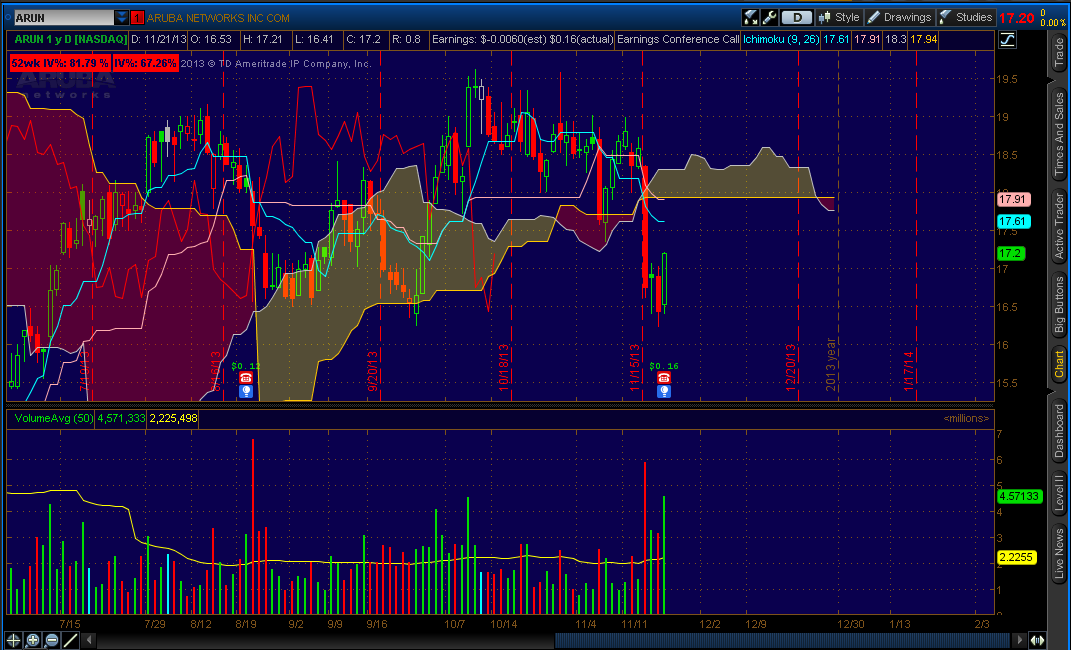This screenshot has height=650, width=1071.
Task: Click the yellow 2.2255 volume average label
Action: click(x=1017, y=558)
